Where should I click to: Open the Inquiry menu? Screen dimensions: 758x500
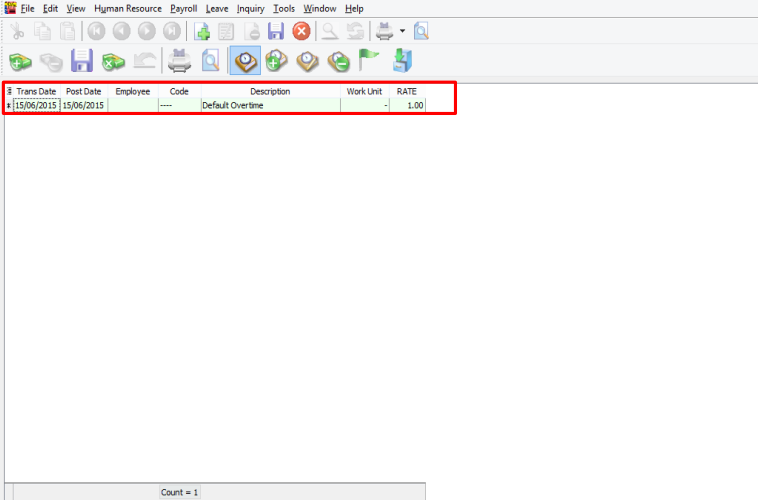click(x=250, y=8)
